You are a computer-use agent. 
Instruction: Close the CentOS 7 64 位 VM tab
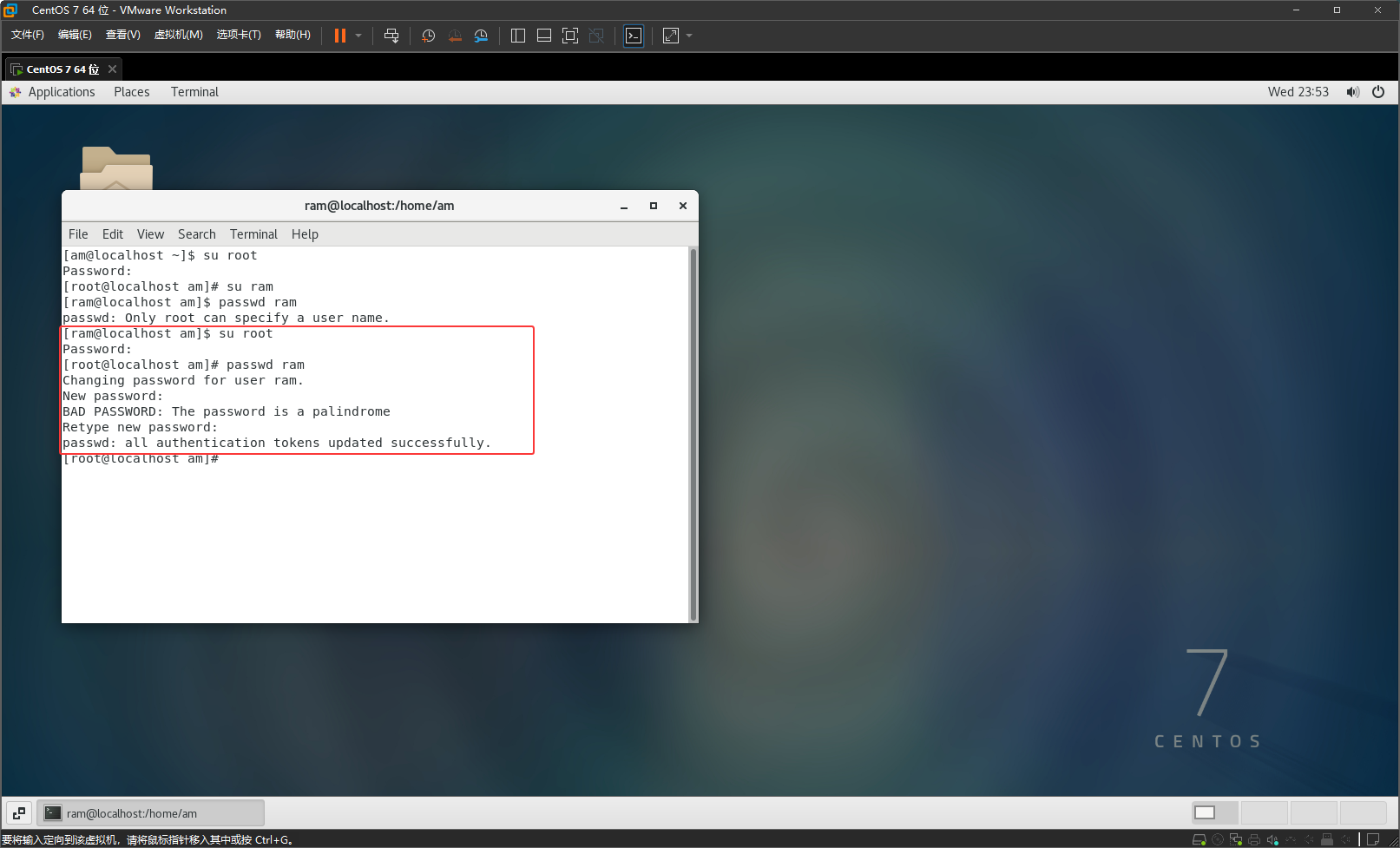112,69
